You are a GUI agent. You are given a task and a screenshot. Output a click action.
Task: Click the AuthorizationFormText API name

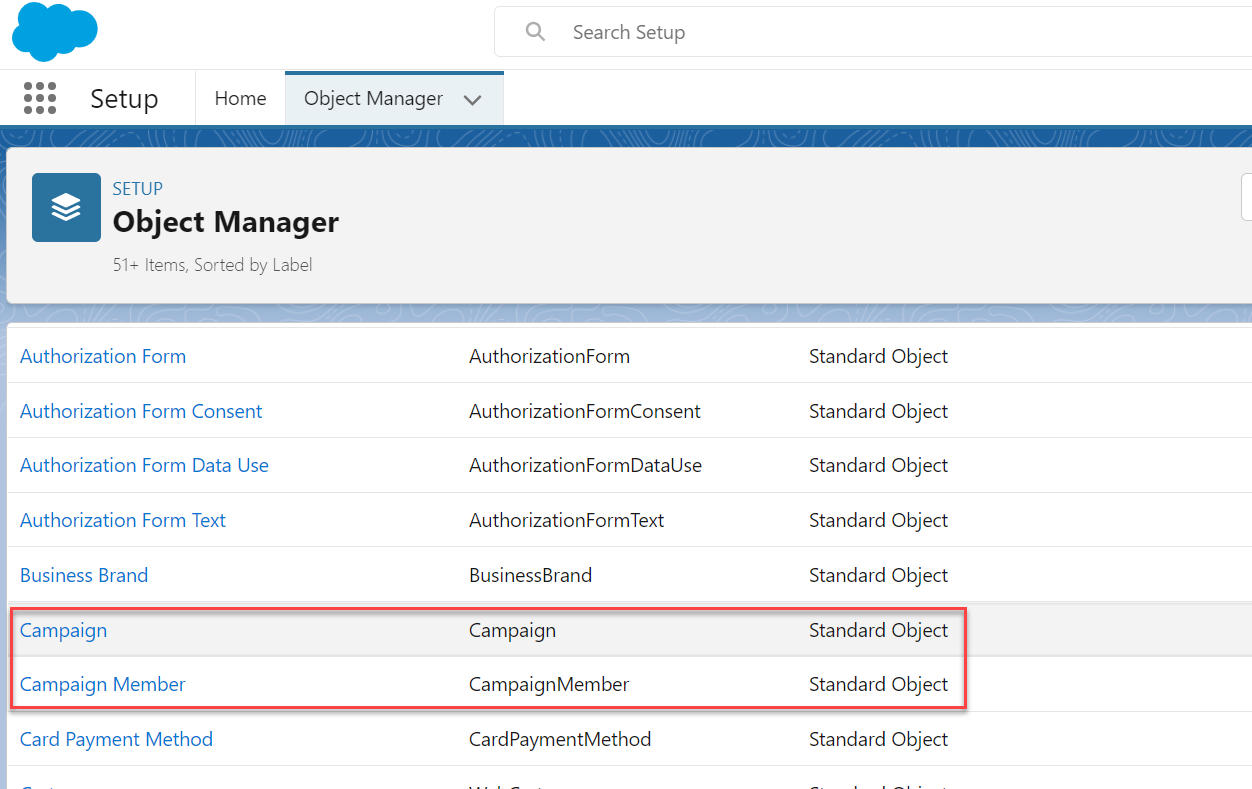click(566, 520)
